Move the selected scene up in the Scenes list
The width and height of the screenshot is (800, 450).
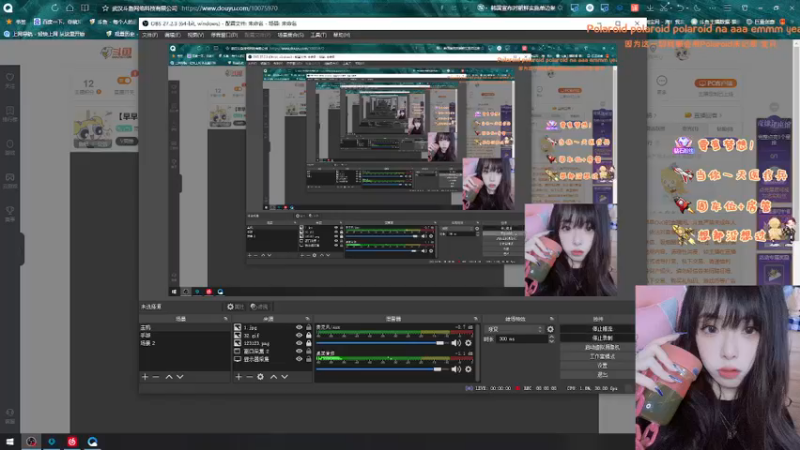coord(169,377)
